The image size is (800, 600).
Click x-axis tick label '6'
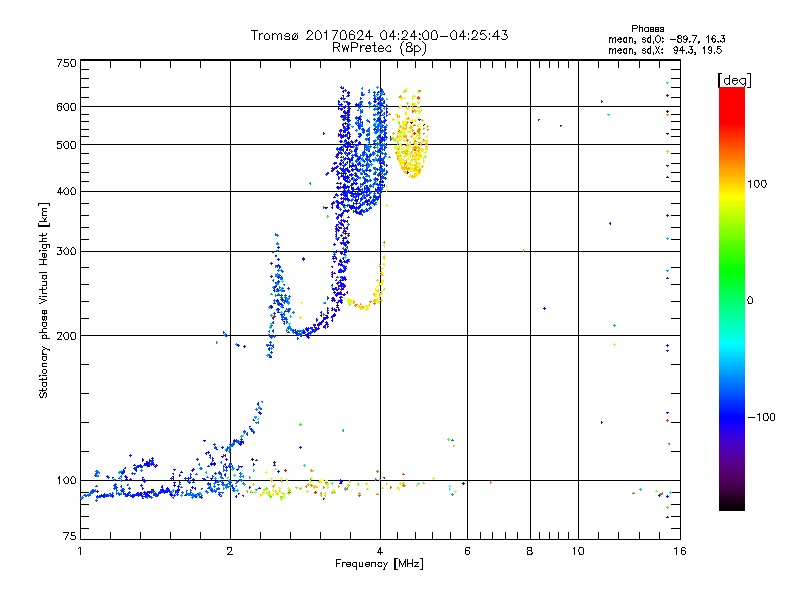pos(467,551)
